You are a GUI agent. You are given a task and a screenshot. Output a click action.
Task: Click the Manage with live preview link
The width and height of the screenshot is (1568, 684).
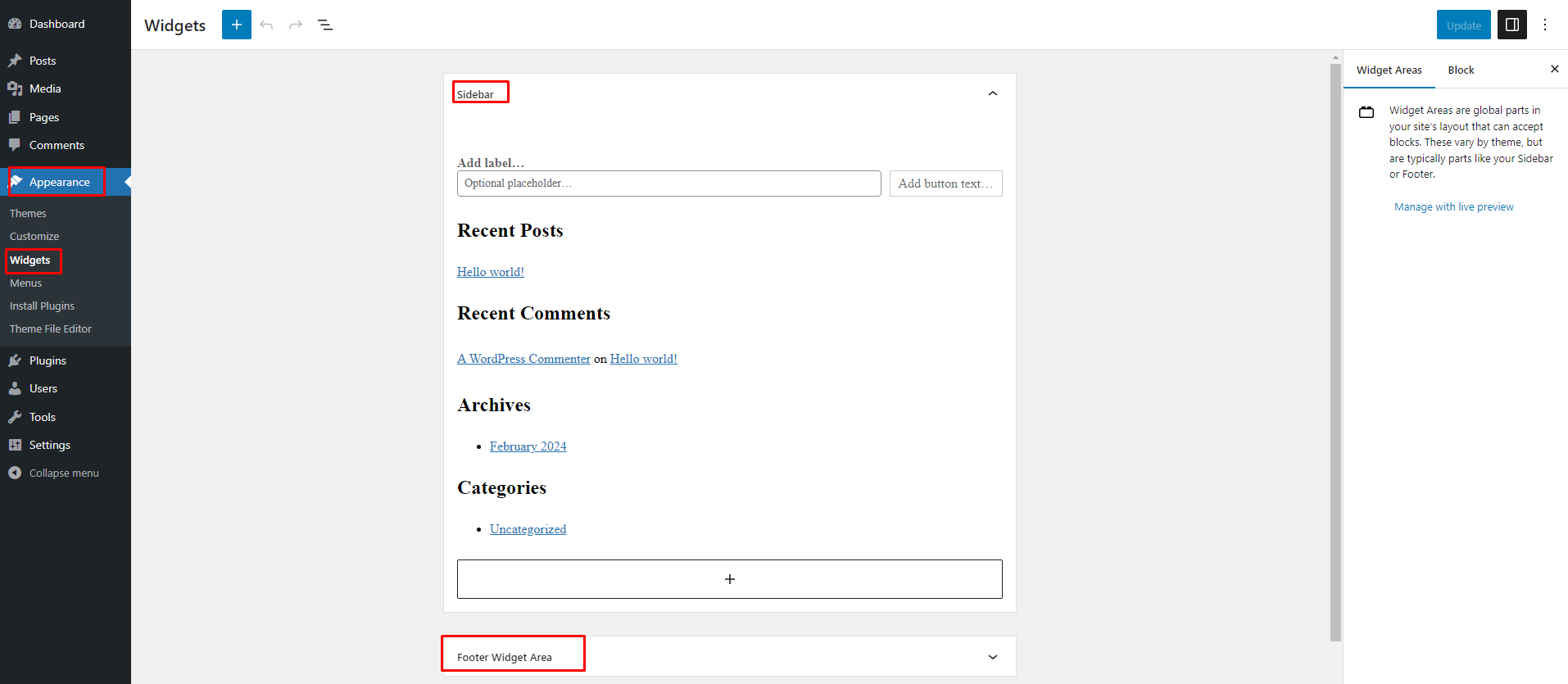click(x=1453, y=207)
